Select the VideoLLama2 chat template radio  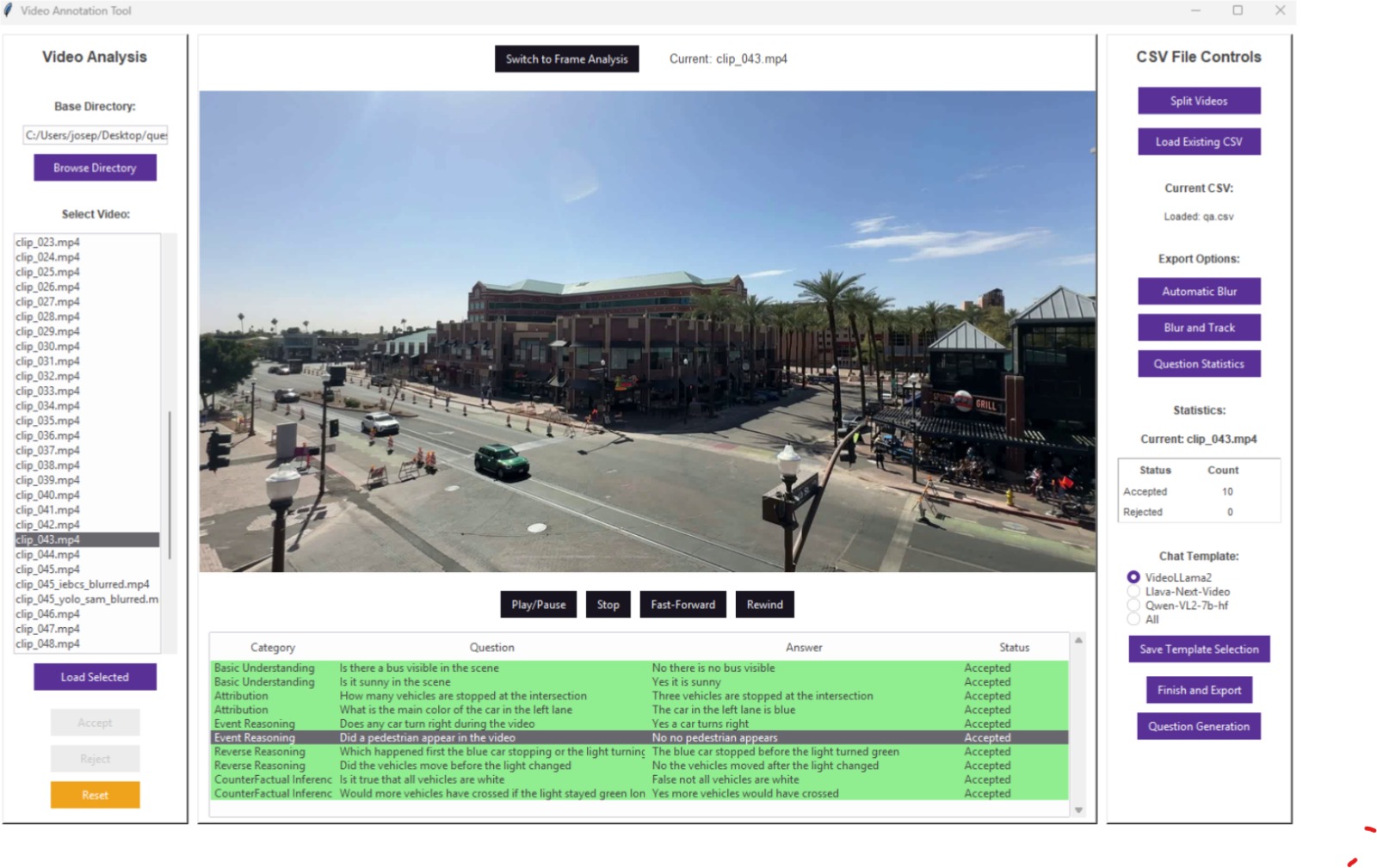click(1133, 577)
